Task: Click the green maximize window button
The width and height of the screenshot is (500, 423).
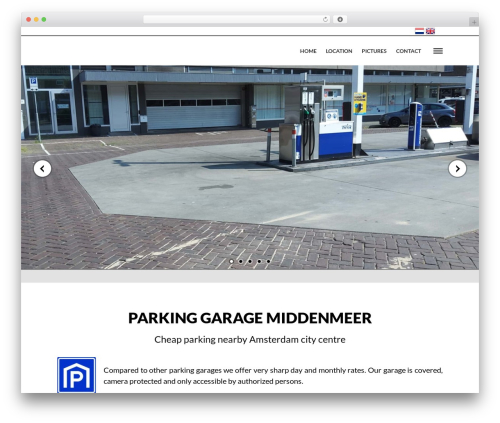Action: coord(44,20)
